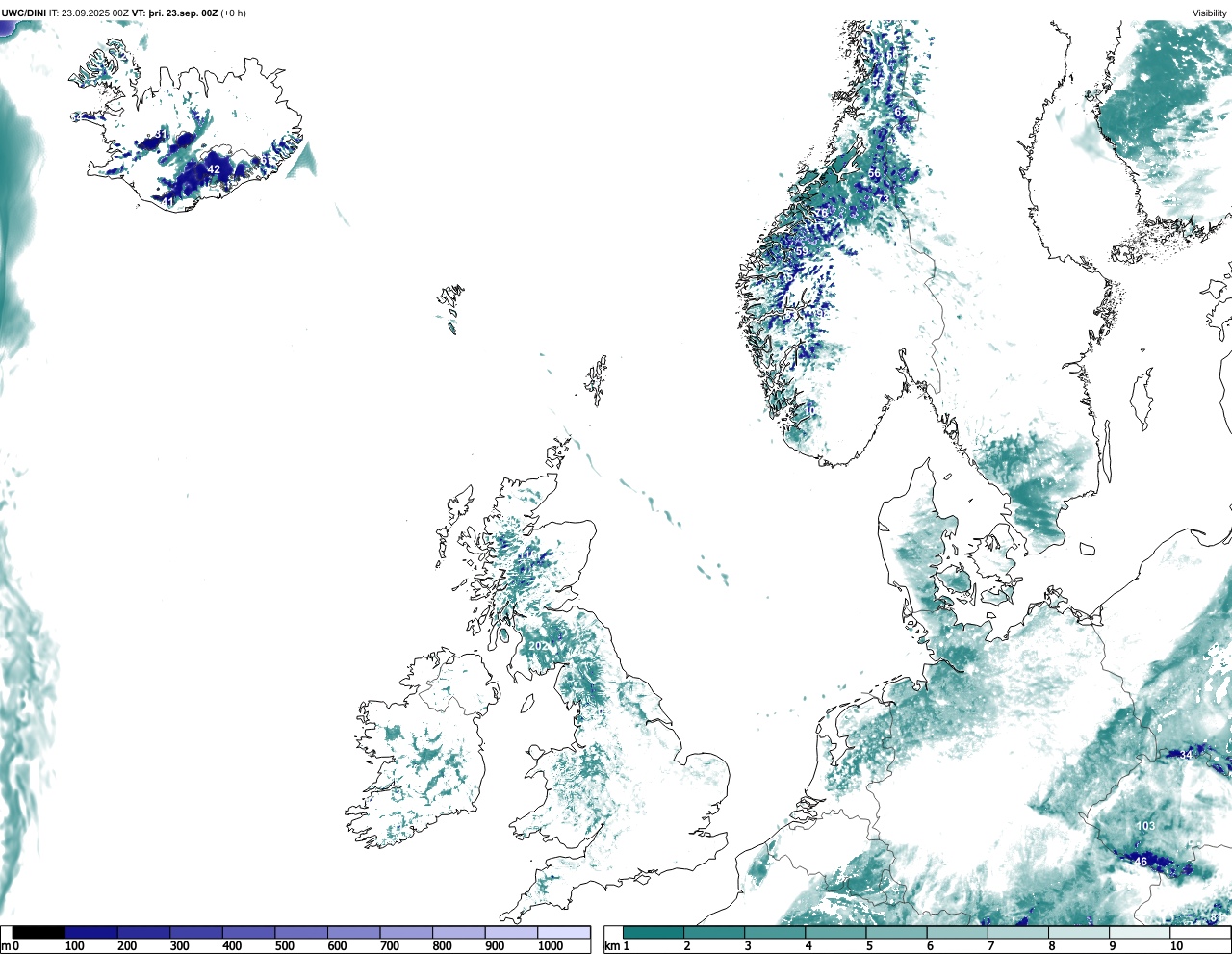Click the '500' tick on meter legend
The height and width of the screenshot is (954, 1232).
point(284,946)
